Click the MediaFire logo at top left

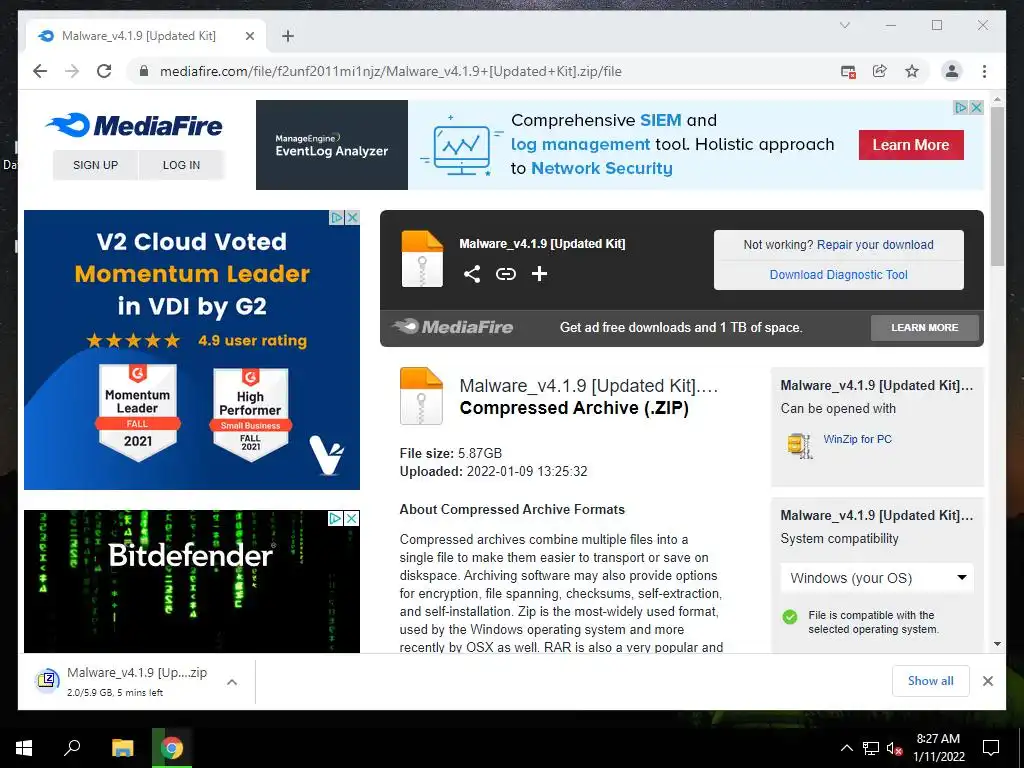[134, 125]
